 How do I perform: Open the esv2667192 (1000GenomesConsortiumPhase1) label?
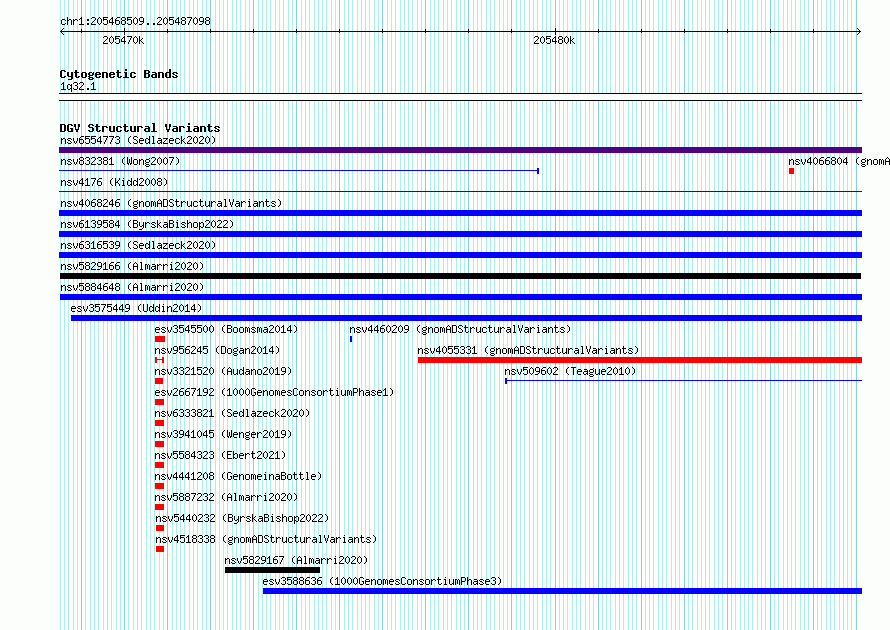pos(274,392)
